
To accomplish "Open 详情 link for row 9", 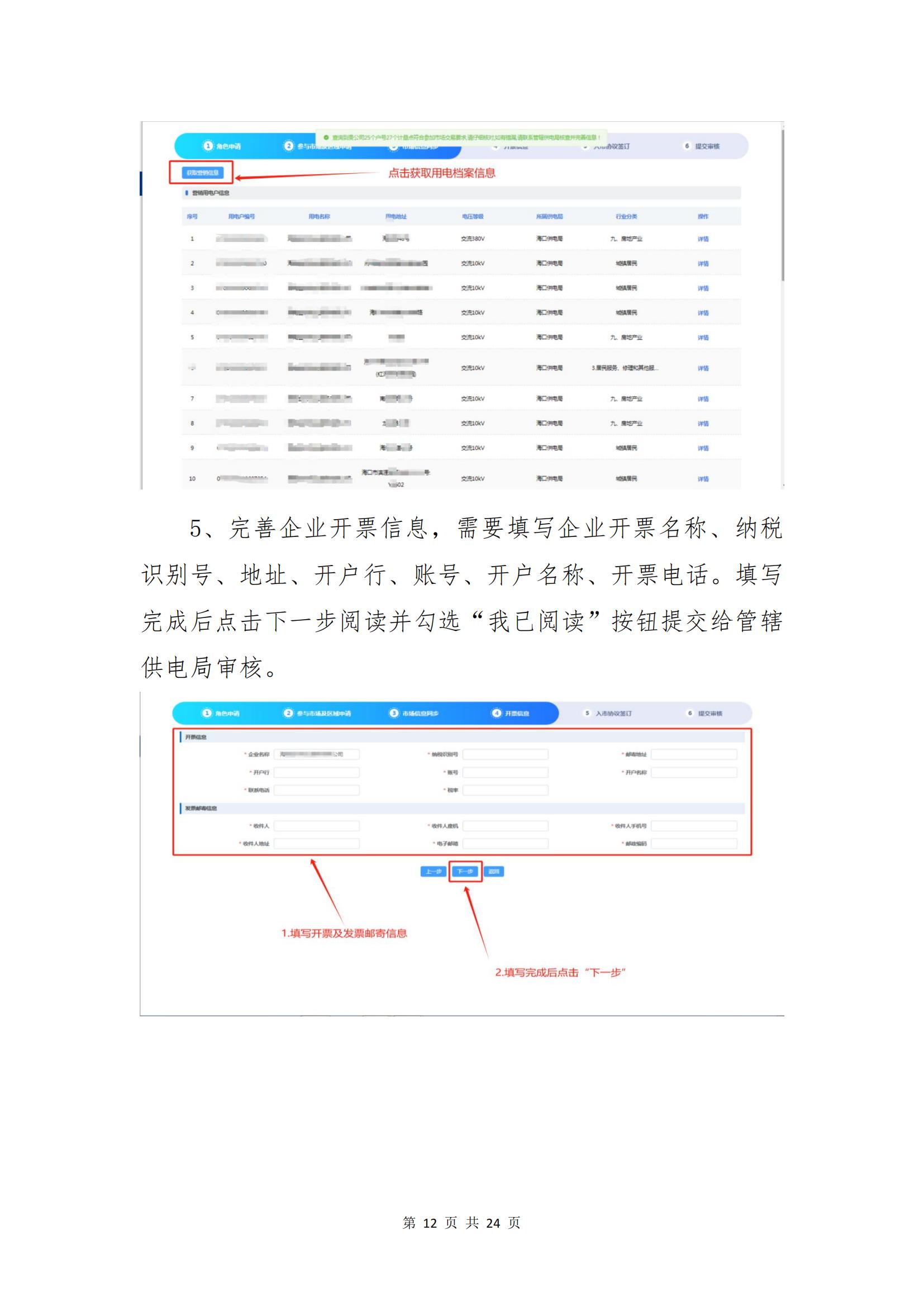I will click(703, 448).
